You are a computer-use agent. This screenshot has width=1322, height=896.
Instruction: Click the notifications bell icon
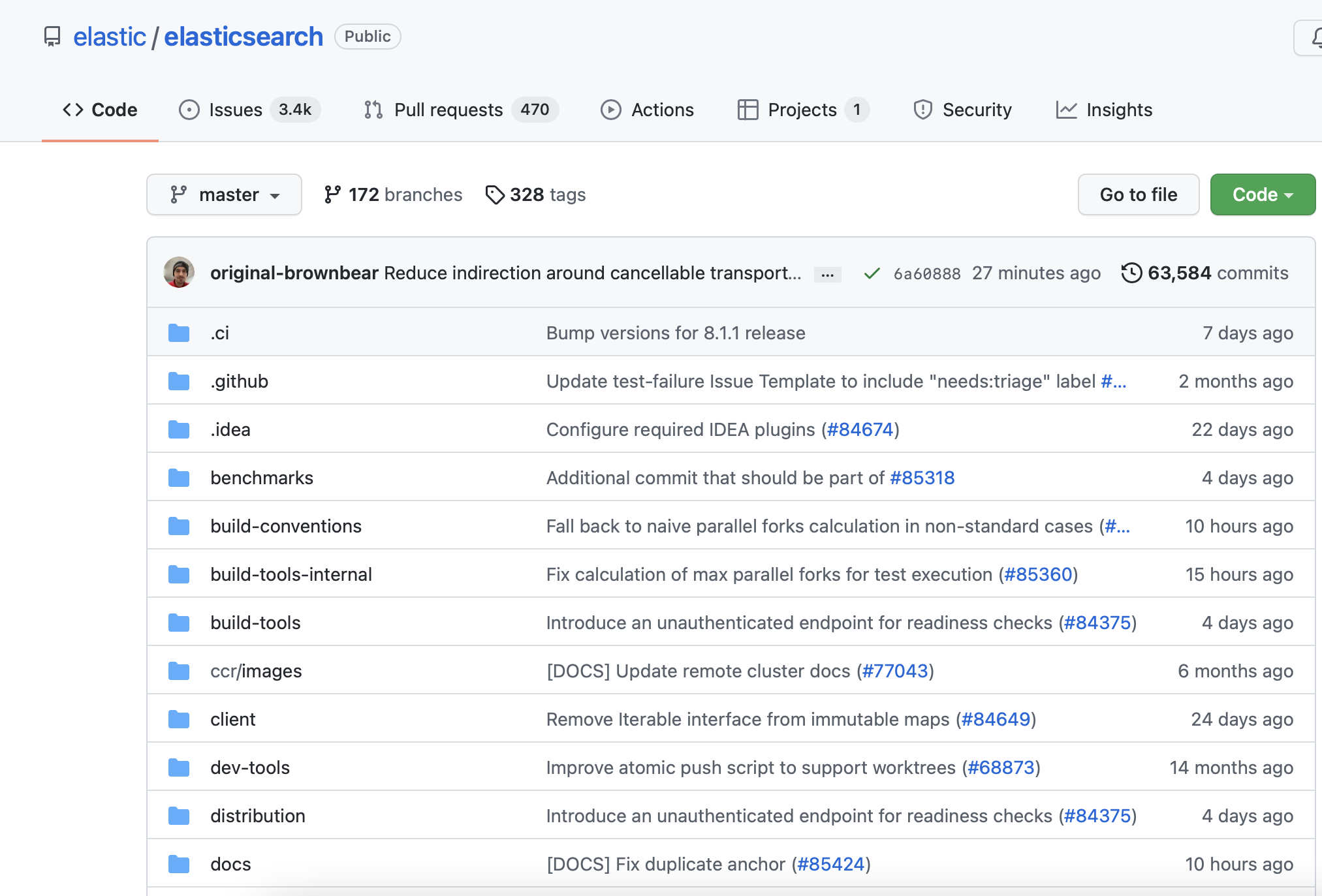pos(1315,38)
